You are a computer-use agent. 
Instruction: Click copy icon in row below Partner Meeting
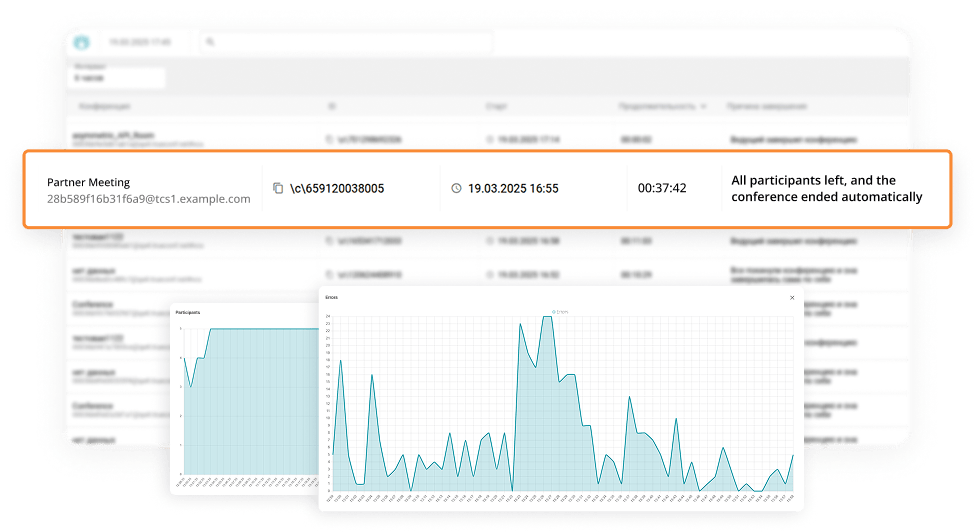pos(328,241)
